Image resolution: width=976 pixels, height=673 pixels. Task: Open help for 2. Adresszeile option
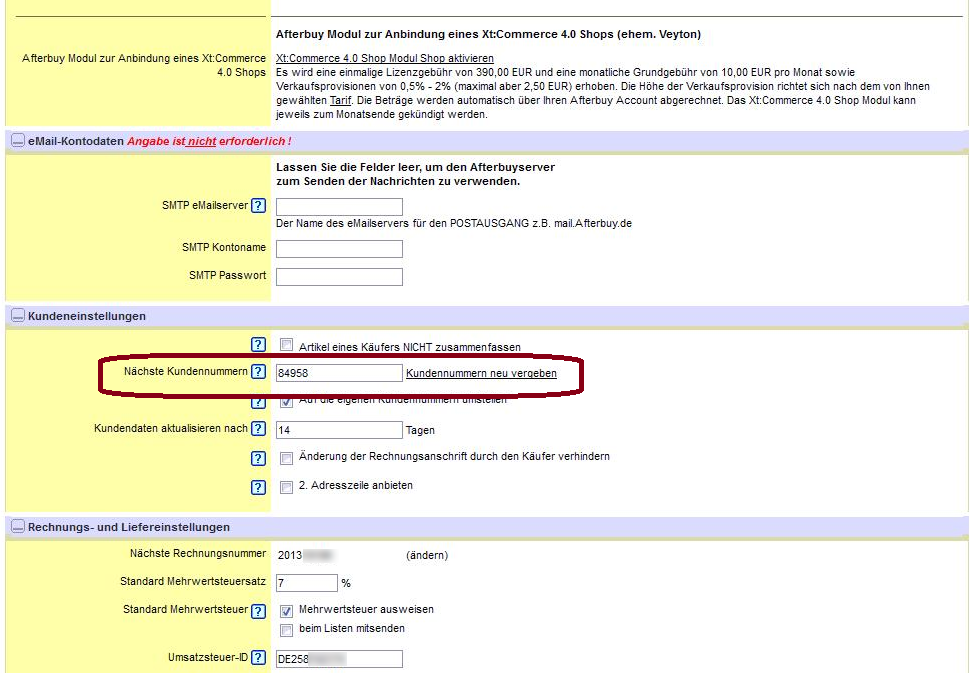tap(258, 487)
